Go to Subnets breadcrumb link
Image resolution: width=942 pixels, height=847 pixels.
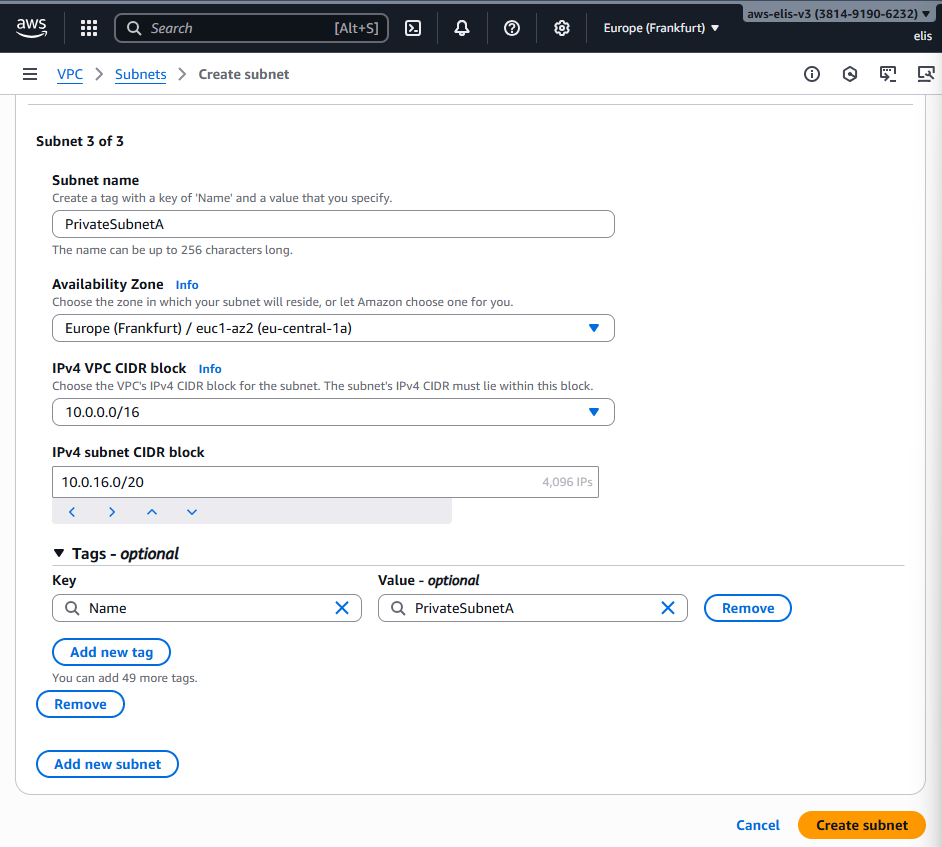pos(140,74)
